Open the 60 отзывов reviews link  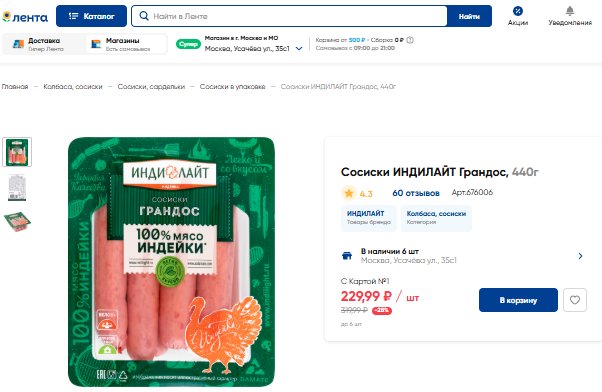(x=416, y=193)
